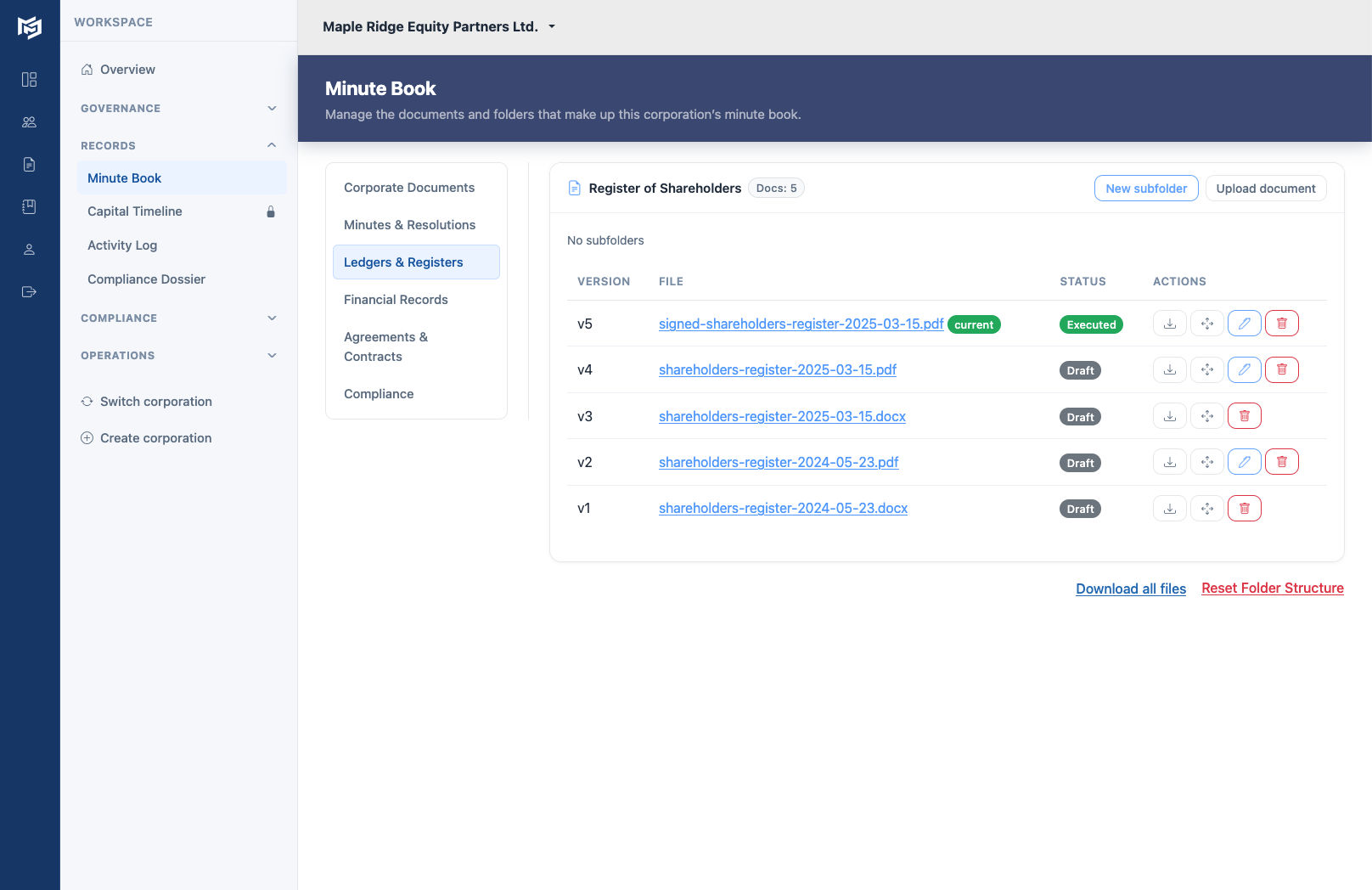The image size is (1372, 890).
Task: Click the move icon for v4 document
Action: [x=1206, y=370]
